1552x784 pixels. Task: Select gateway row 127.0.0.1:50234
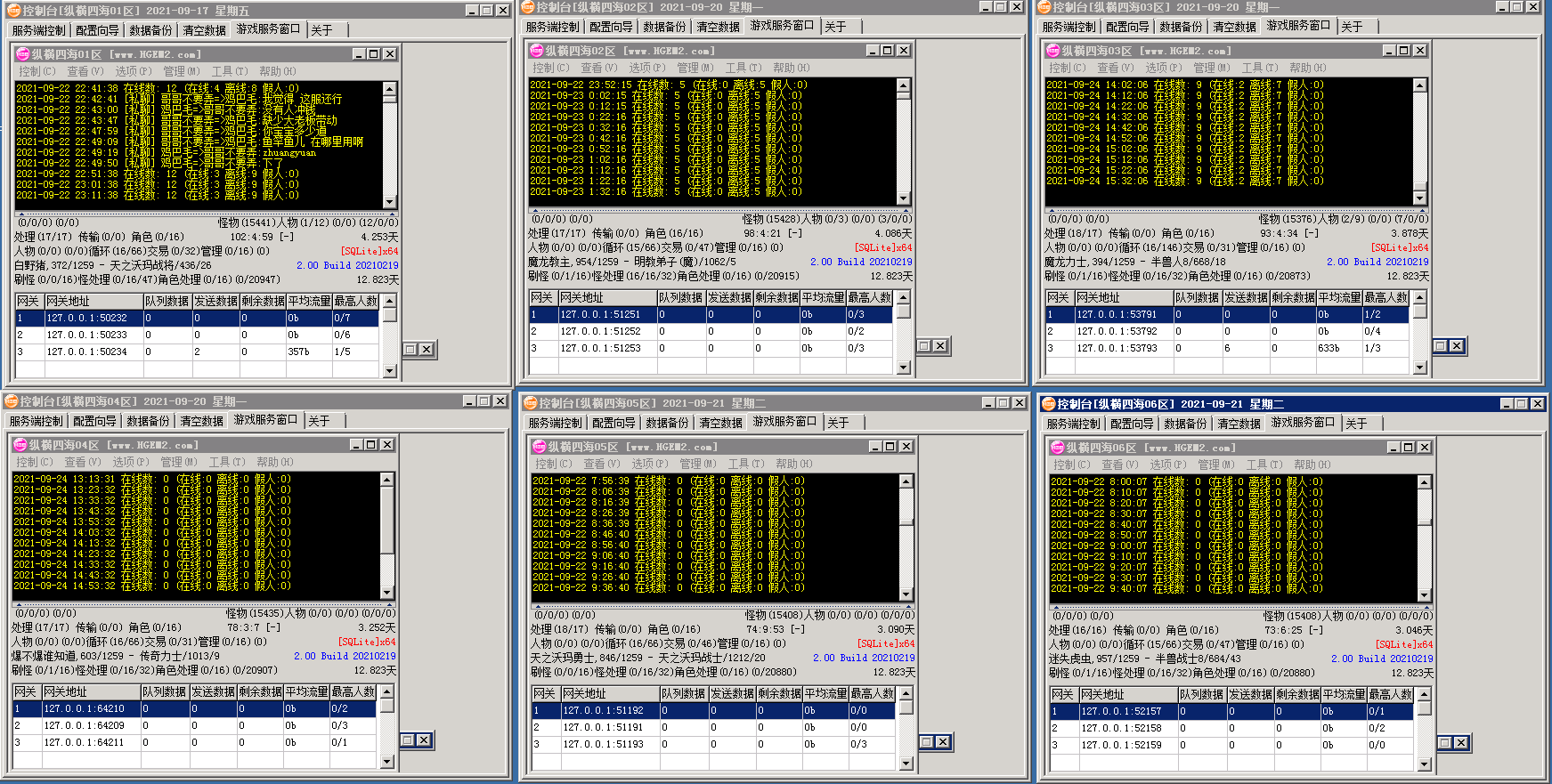87,352
